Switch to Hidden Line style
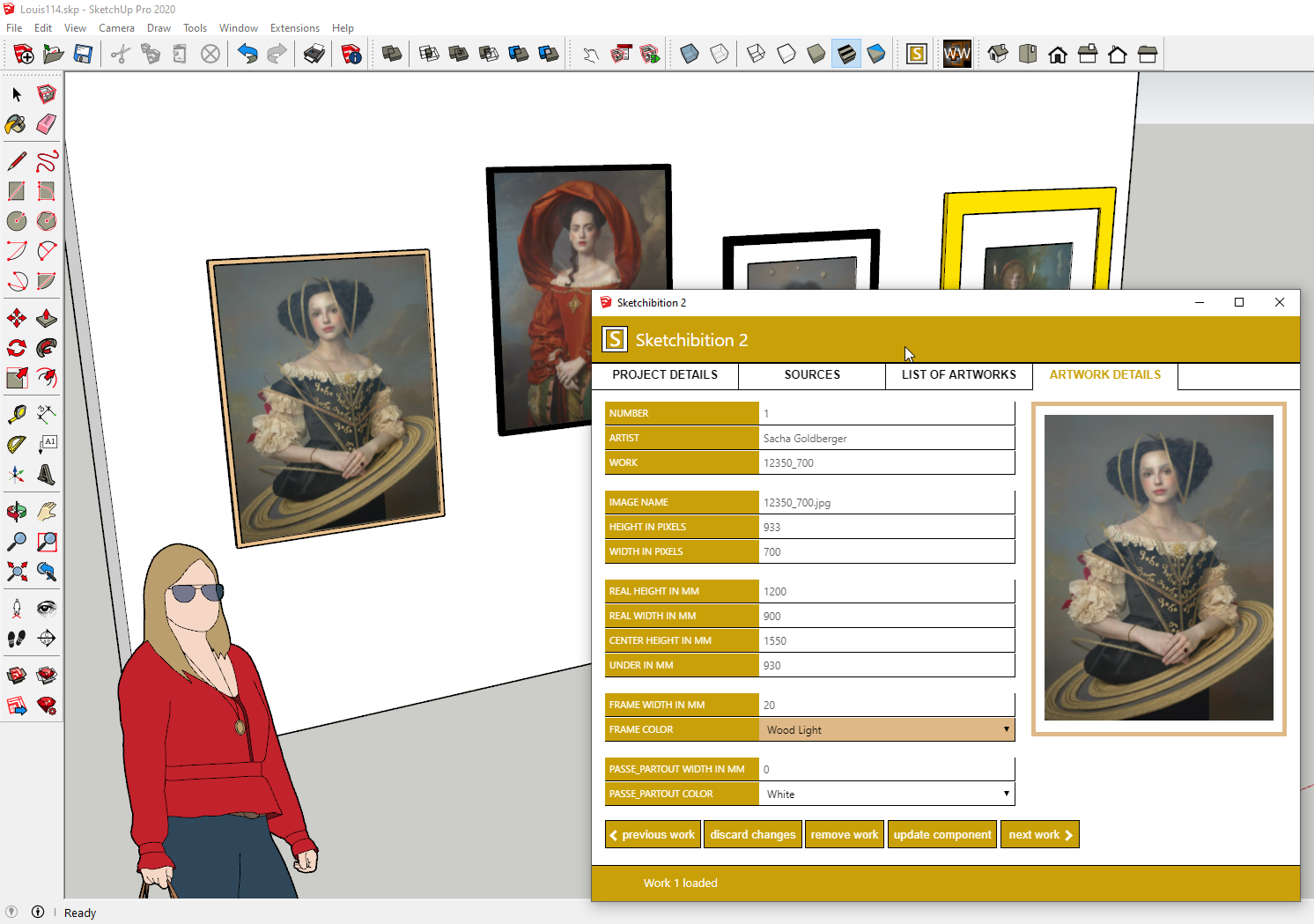The width and height of the screenshot is (1314, 924). (786, 54)
